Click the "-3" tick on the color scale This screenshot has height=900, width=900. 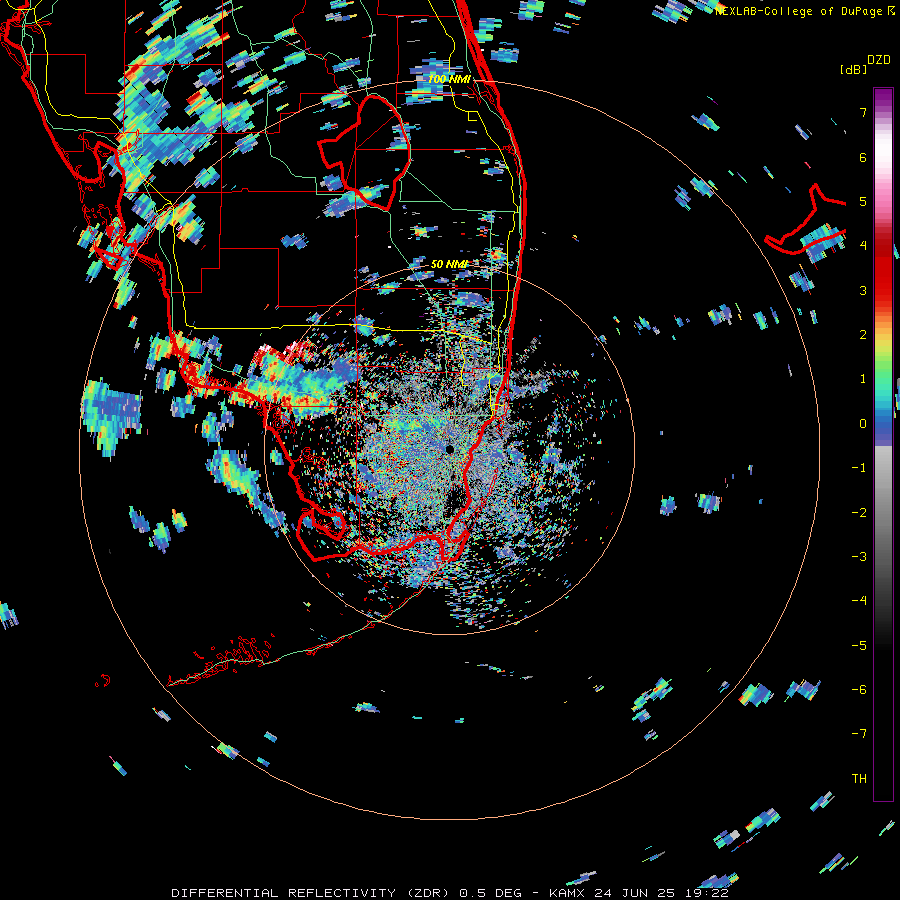point(859,557)
